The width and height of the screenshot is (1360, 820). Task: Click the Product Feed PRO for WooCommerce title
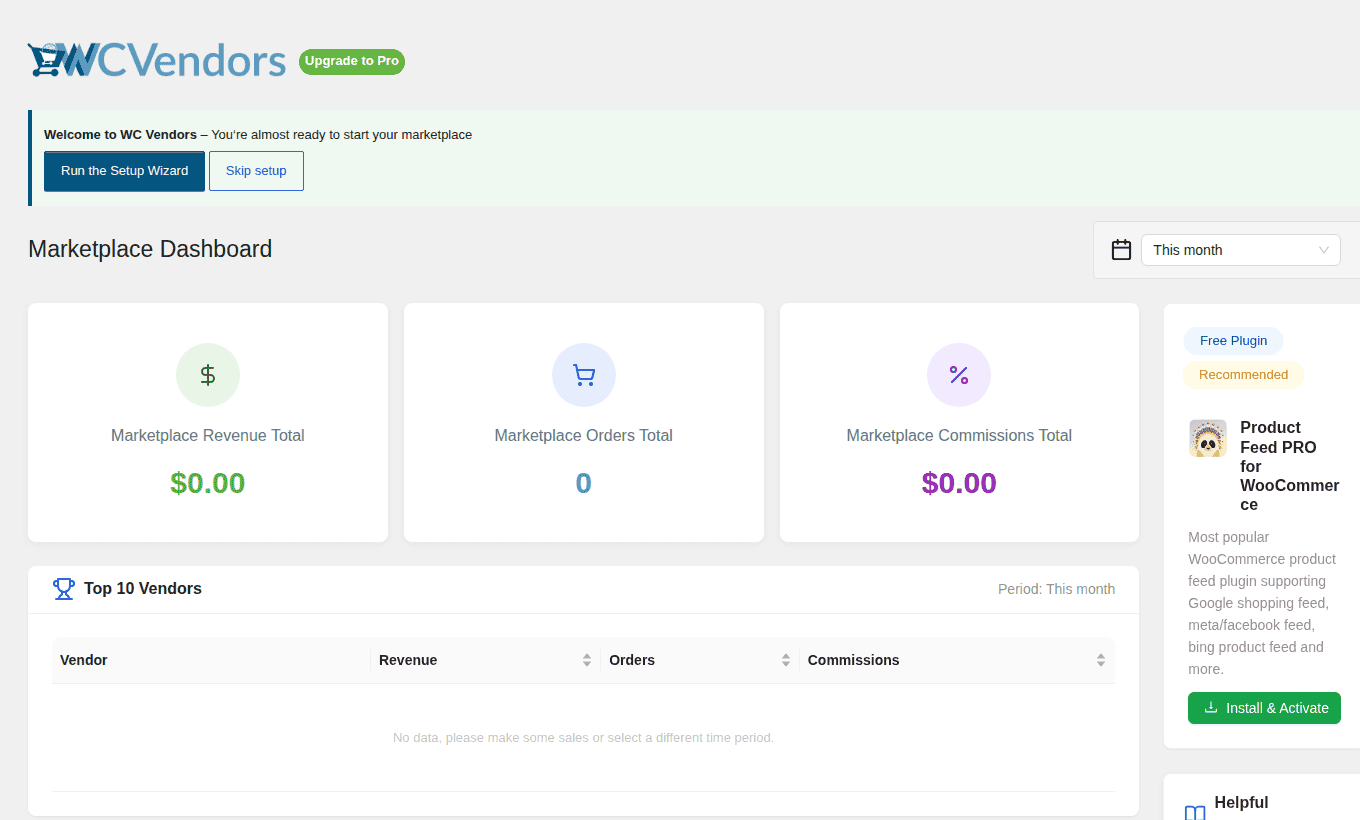(1289, 466)
